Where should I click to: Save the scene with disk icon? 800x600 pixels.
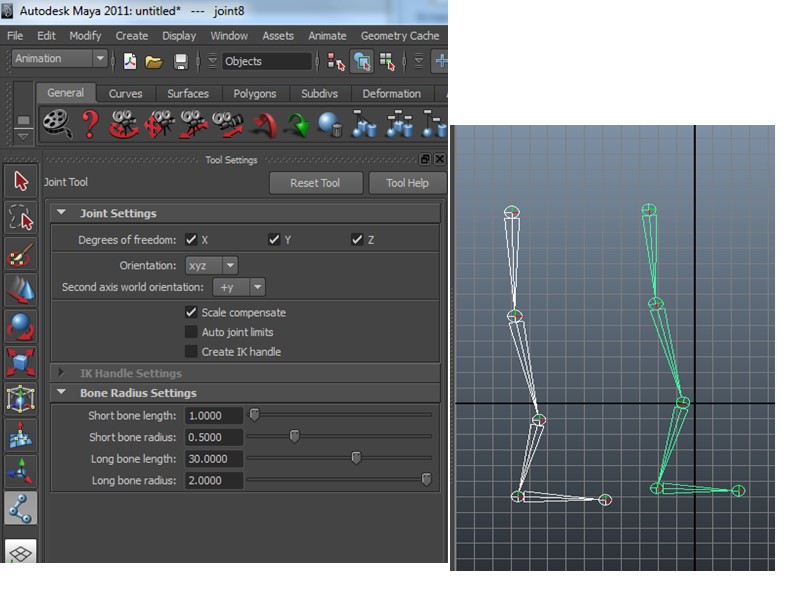(x=181, y=61)
